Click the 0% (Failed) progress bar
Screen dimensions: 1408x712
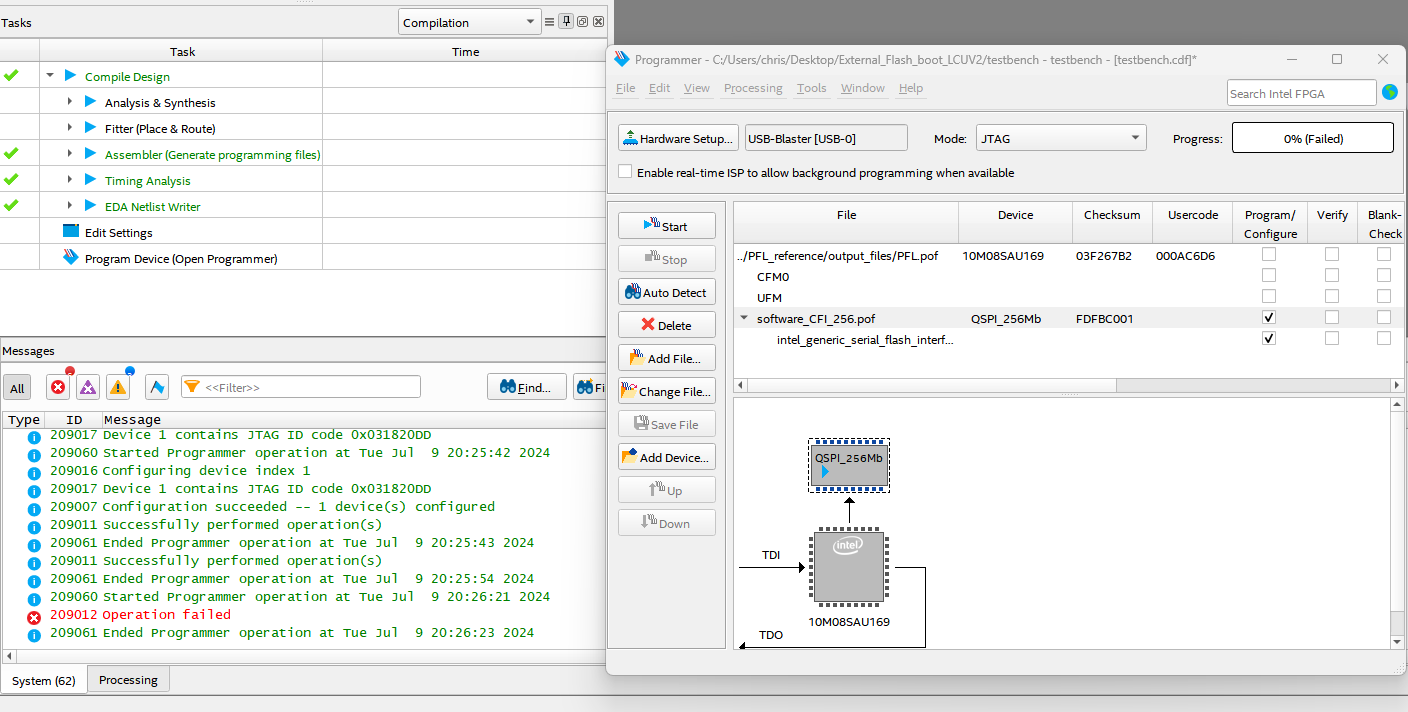pyautogui.click(x=1313, y=138)
